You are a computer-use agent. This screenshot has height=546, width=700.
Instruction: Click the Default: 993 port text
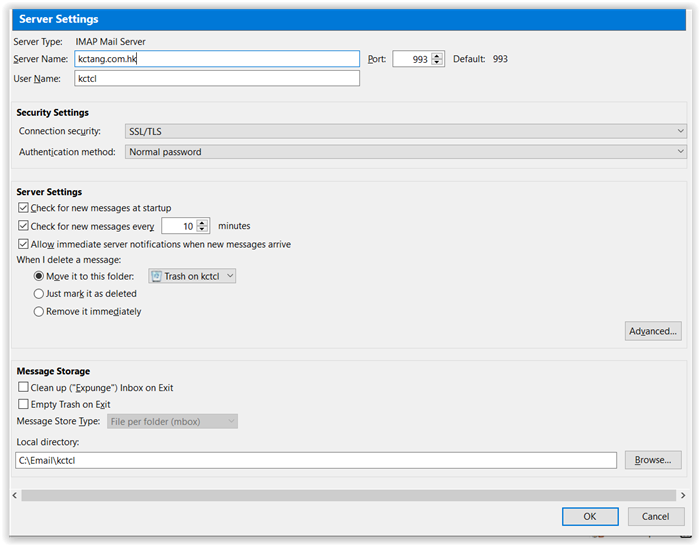pyautogui.click(x=480, y=59)
